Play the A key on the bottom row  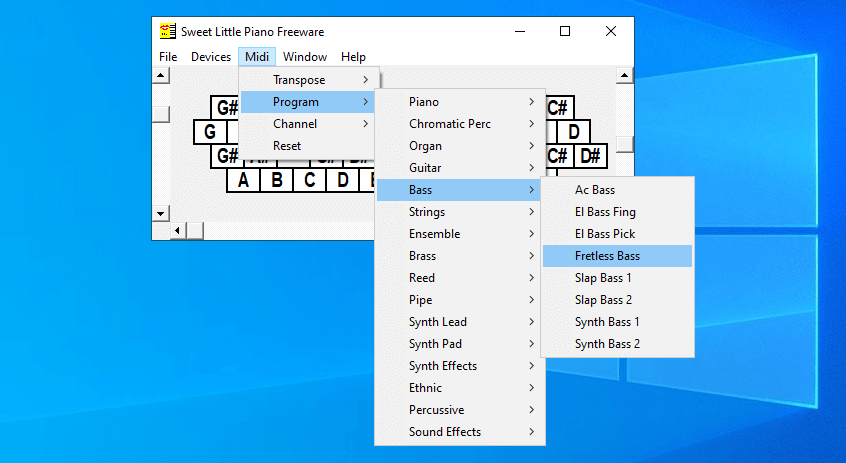pos(243,180)
